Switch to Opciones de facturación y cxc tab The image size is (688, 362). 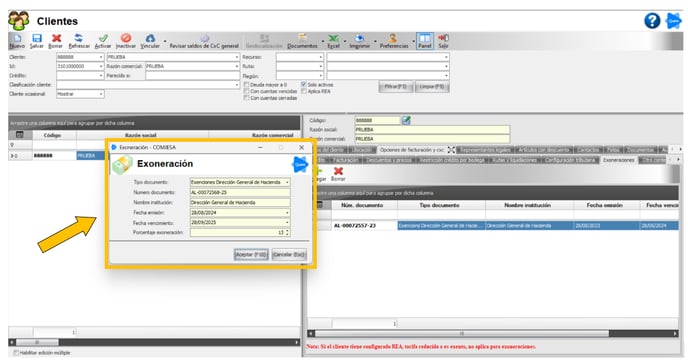coord(412,150)
